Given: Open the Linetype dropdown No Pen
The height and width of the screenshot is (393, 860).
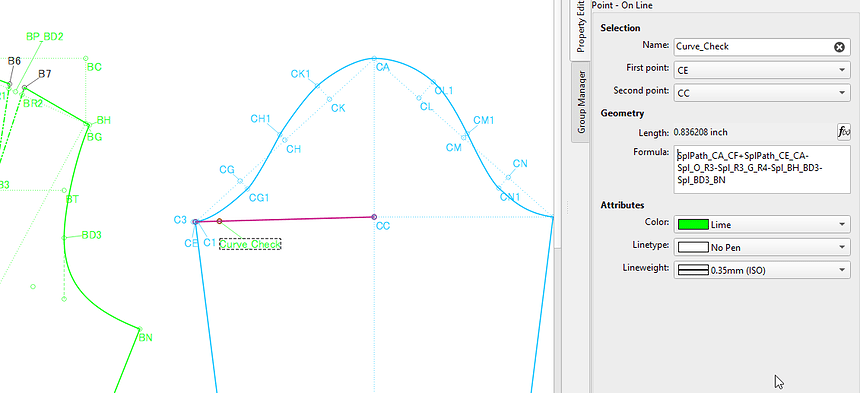Looking at the screenshot, I should tap(762, 247).
